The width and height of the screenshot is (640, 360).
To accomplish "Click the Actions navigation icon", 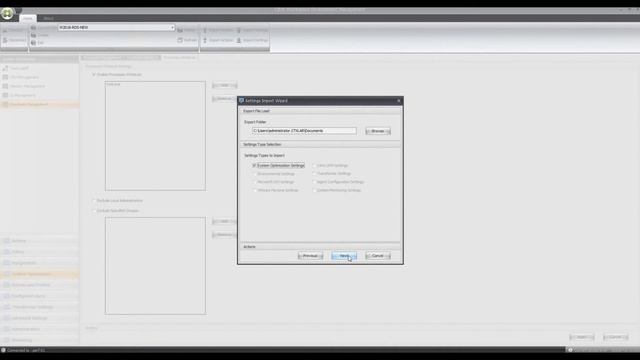I will [7, 241].
